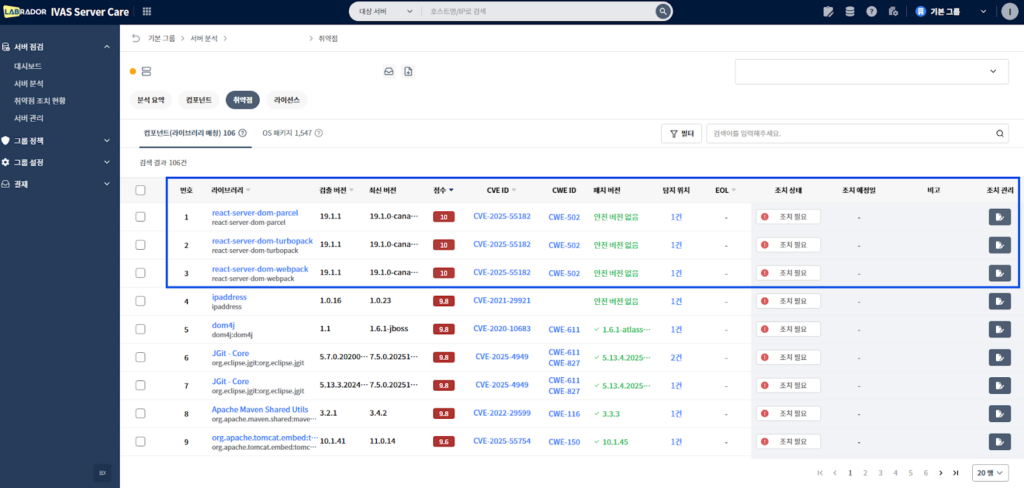
Task: Open the apps grid menu icon
Action: tap(148, 11)
